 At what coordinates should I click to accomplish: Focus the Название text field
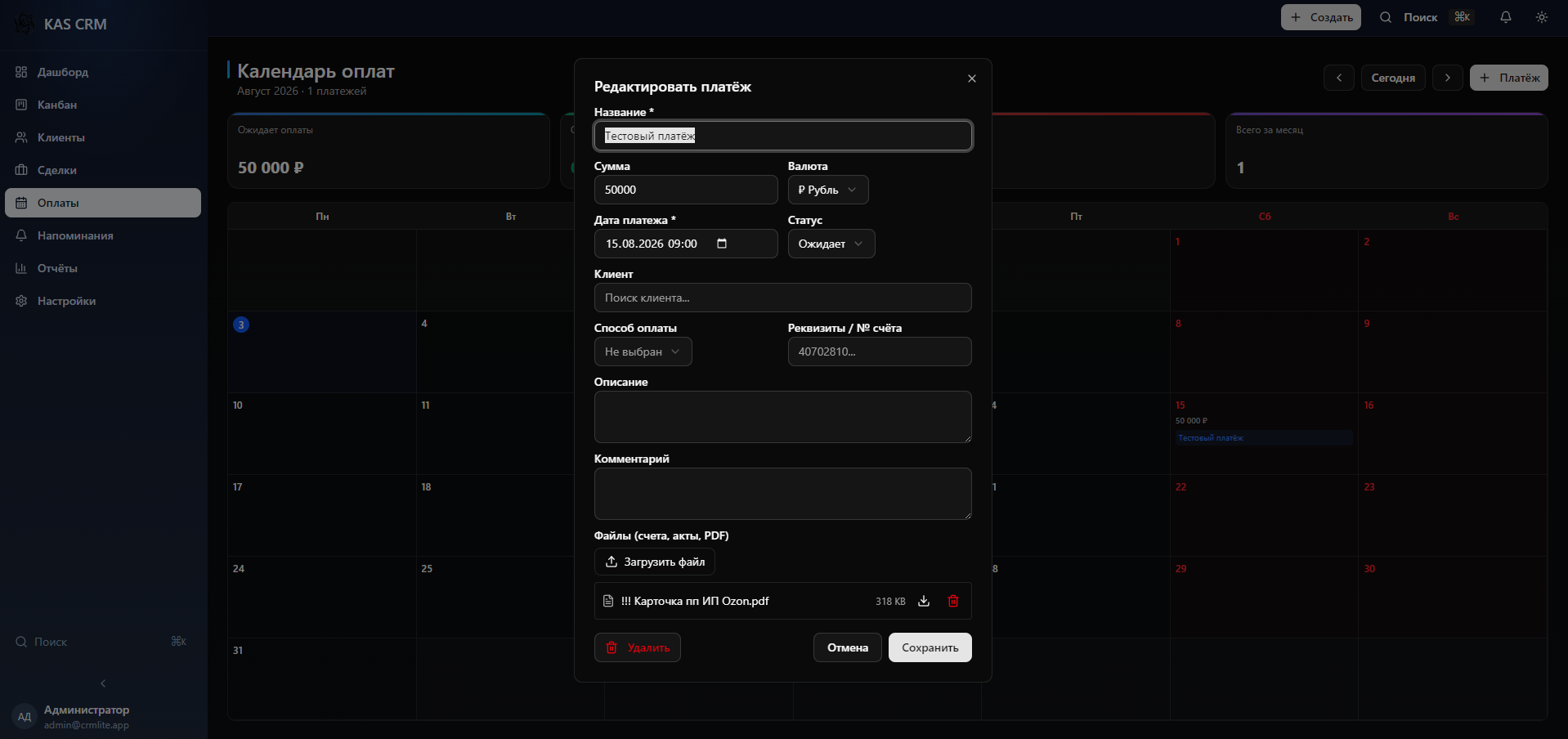(x=783, y=136)
